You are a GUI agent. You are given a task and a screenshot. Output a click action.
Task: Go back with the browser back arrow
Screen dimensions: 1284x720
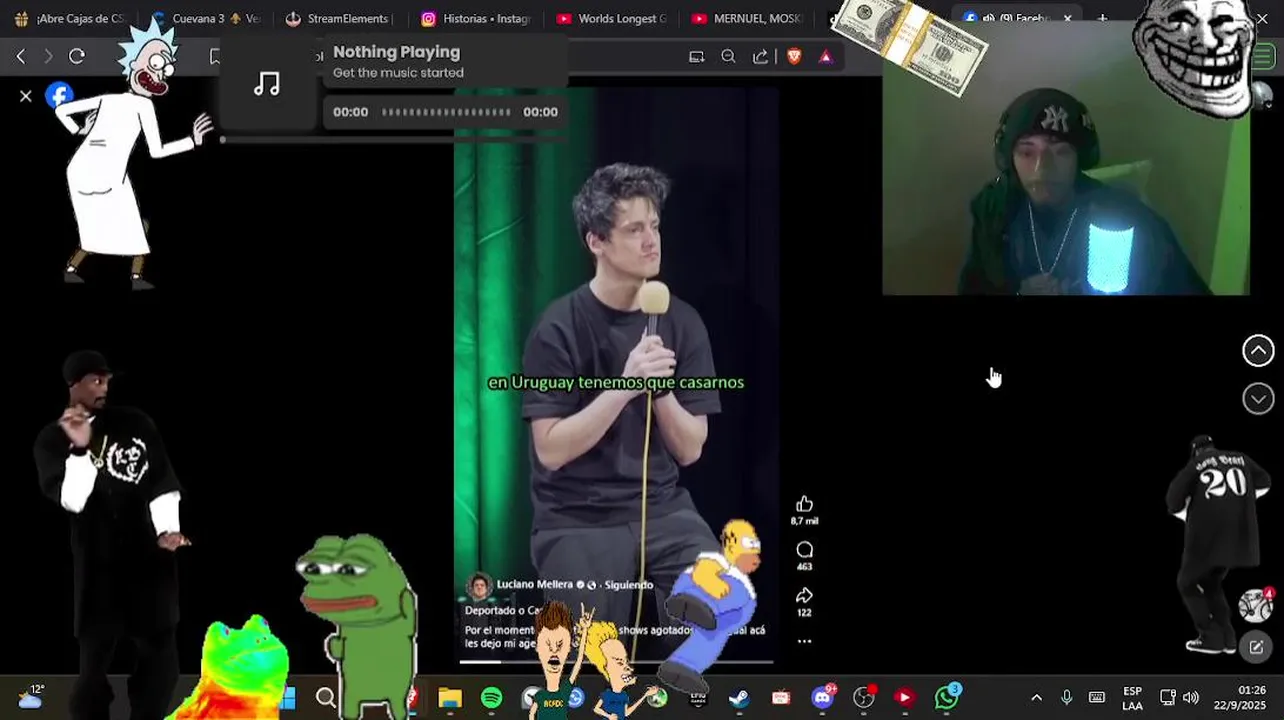pyautogui.click(x=21, y=57)
